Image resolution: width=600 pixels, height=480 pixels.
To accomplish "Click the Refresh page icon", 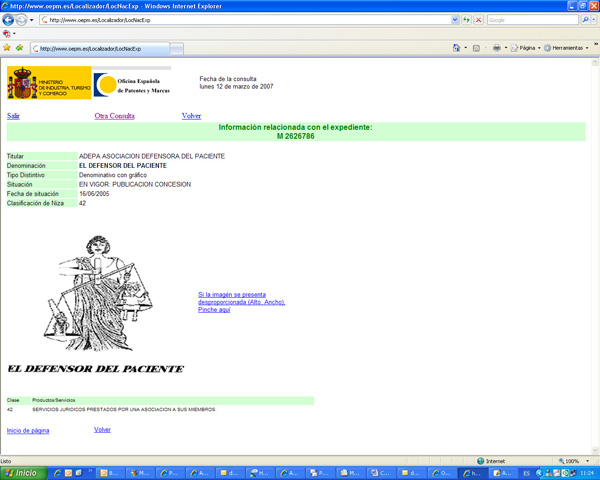I will click(466, 20).
